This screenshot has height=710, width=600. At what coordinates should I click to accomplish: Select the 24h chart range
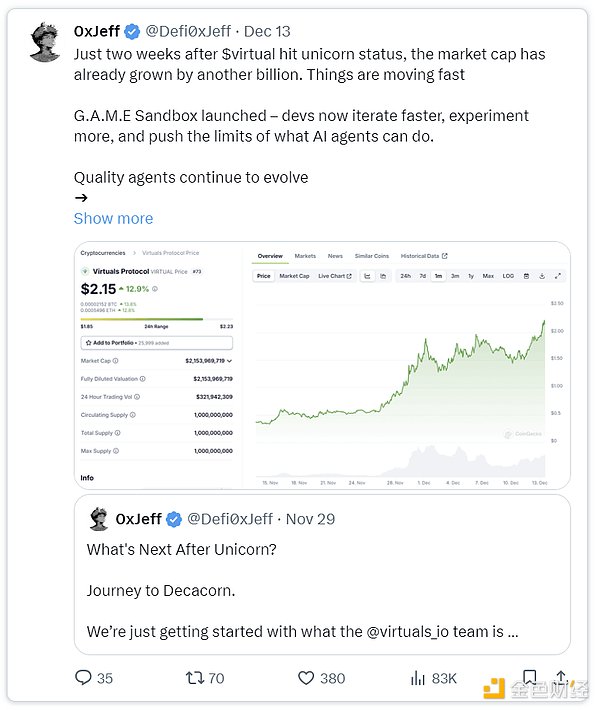[x=405, y=276]
